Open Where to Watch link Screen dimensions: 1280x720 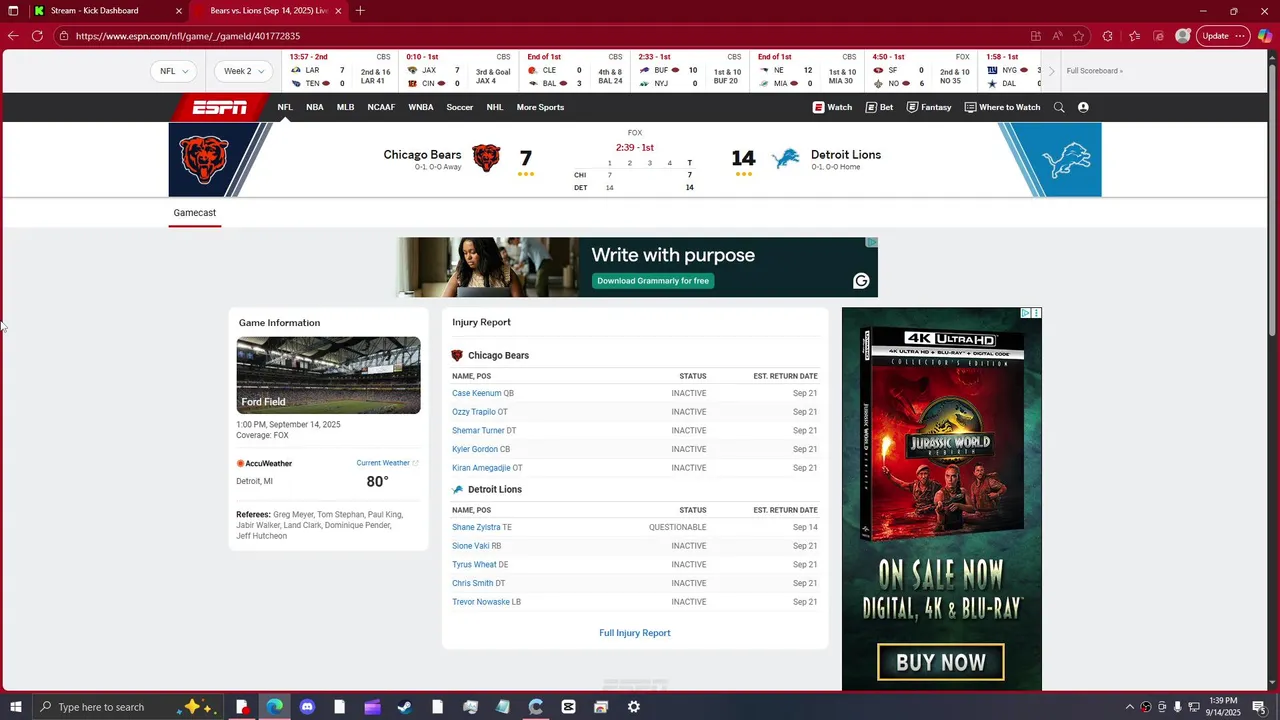click(1002, 107)
